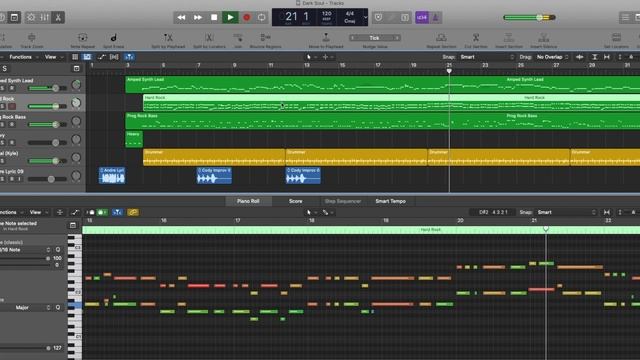Toggle the grid view button in Tracks menu bar
This screenshot has width=640, height=360.
(75, 57)
